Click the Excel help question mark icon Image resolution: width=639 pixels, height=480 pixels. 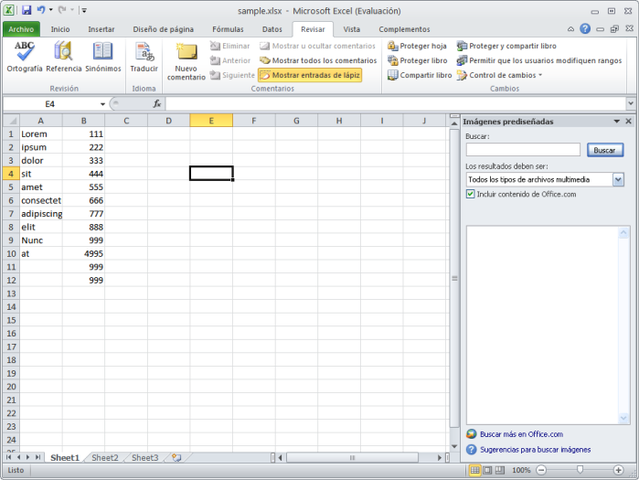585,29
